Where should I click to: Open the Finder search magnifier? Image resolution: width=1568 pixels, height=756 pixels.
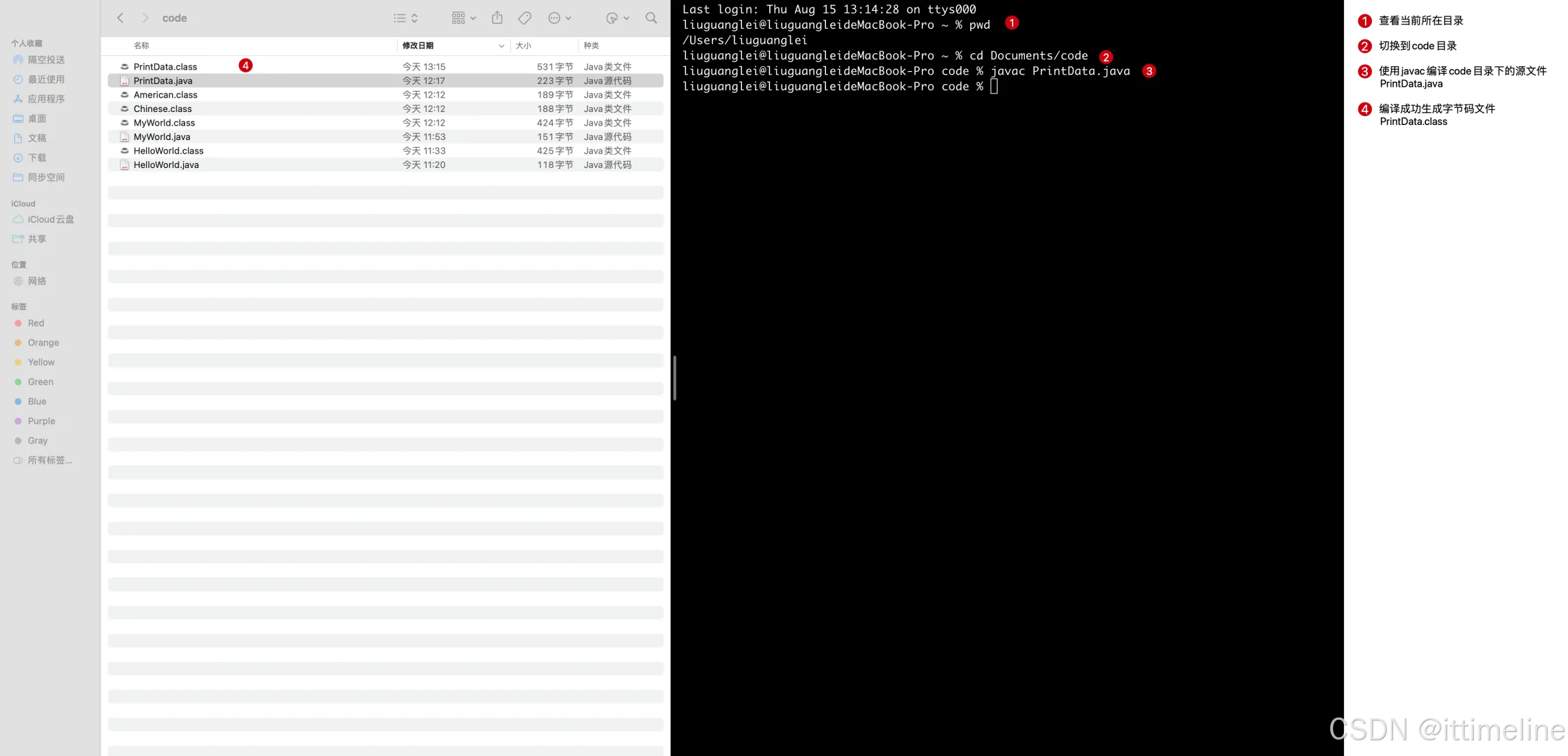point(651,18)
